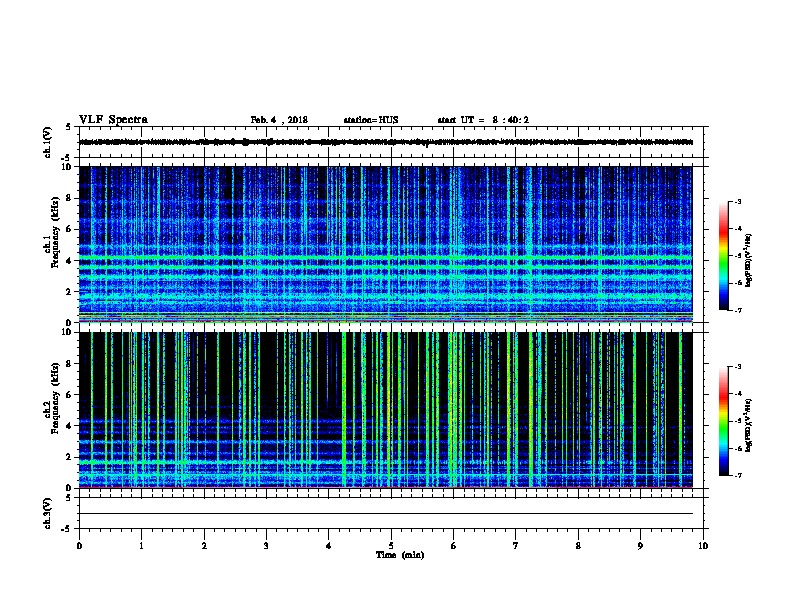
Task: Click the time axis tick label '7'
Action: click(x=516, y=546)
